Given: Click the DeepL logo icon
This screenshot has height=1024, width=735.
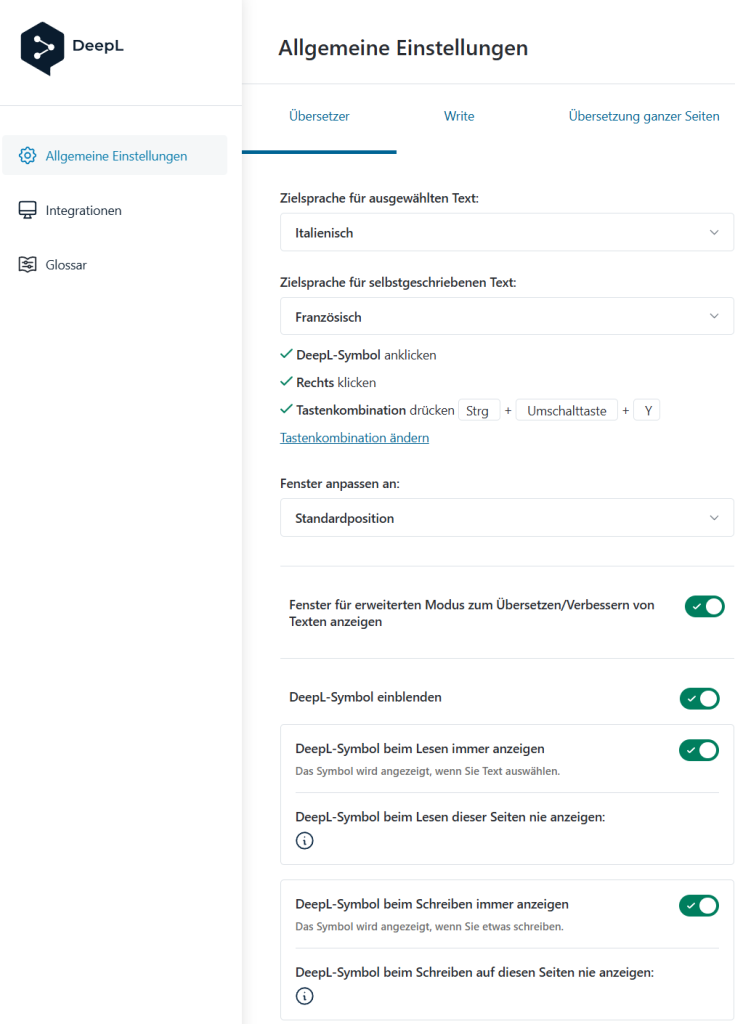Looking at the screenshot, I should (x=42, y=48).
